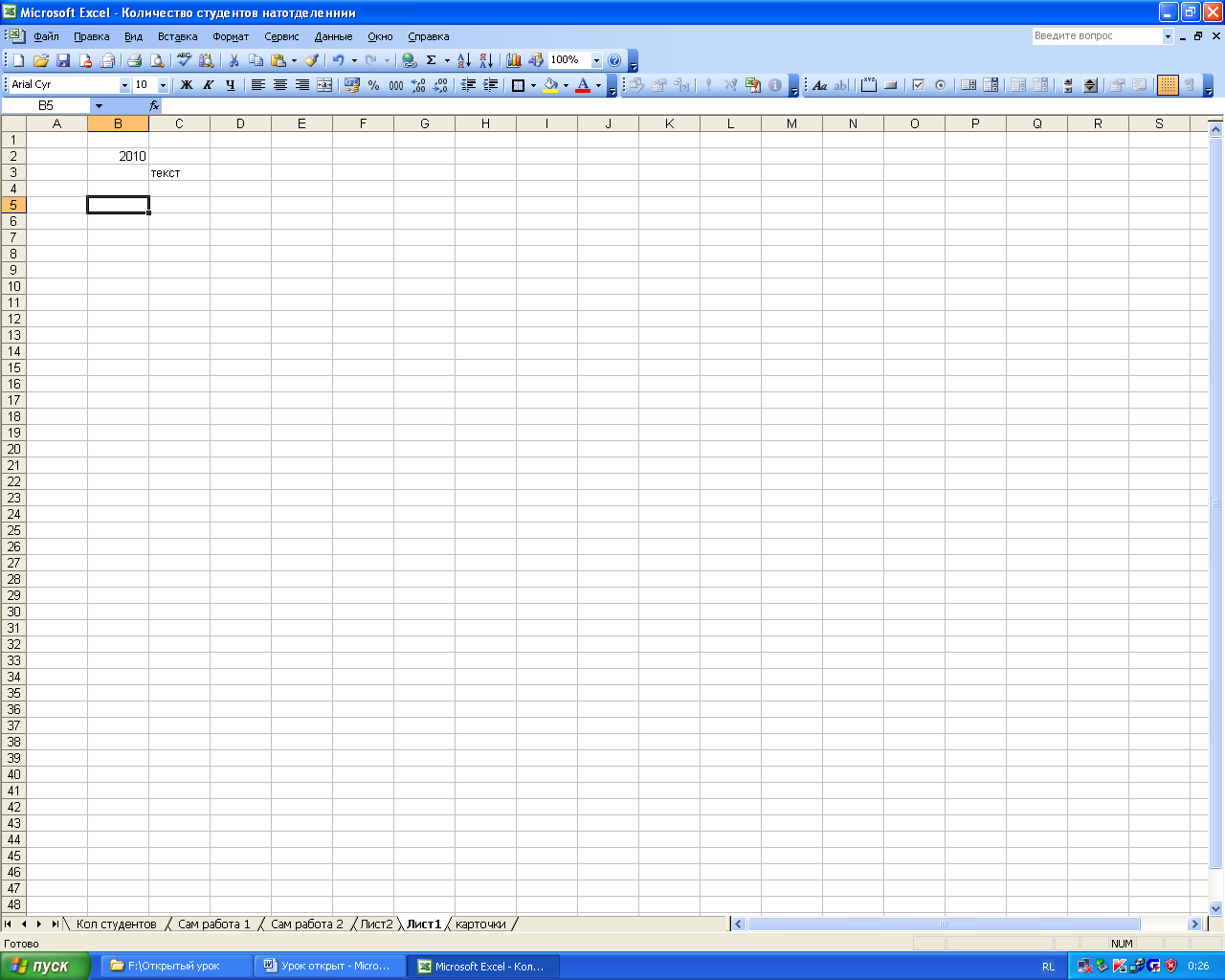Launch the Chart Wizard
Viewport: 1225px width, 980px height.
(x=513, y=60)
